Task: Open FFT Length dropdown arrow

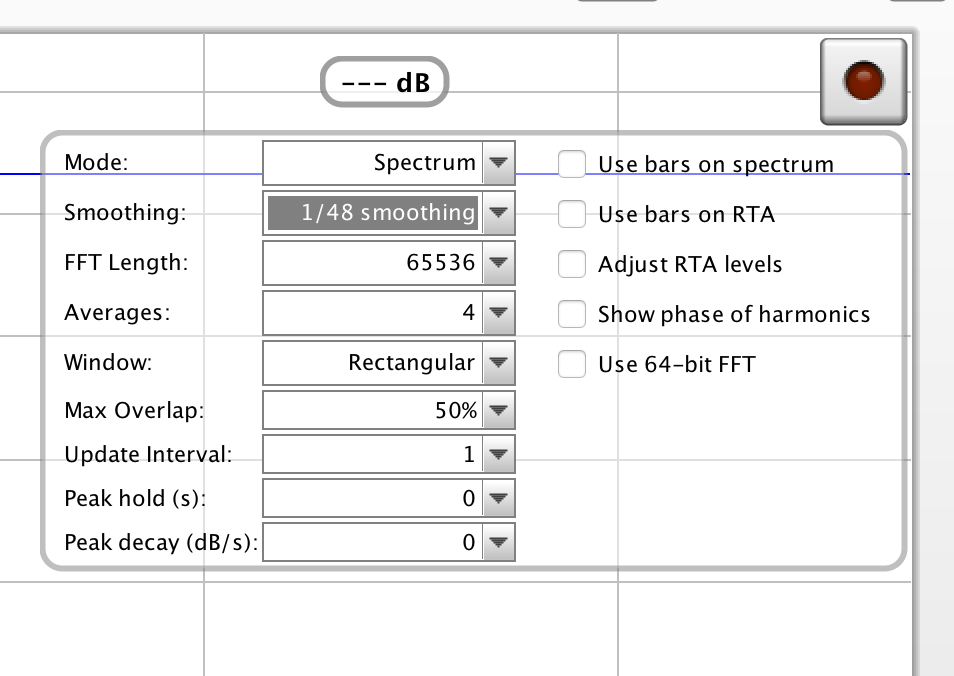Action: point(498,263)
